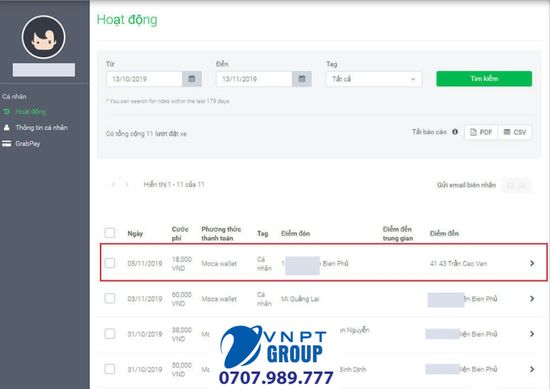Click the Ngày column header

pos(135,234)
